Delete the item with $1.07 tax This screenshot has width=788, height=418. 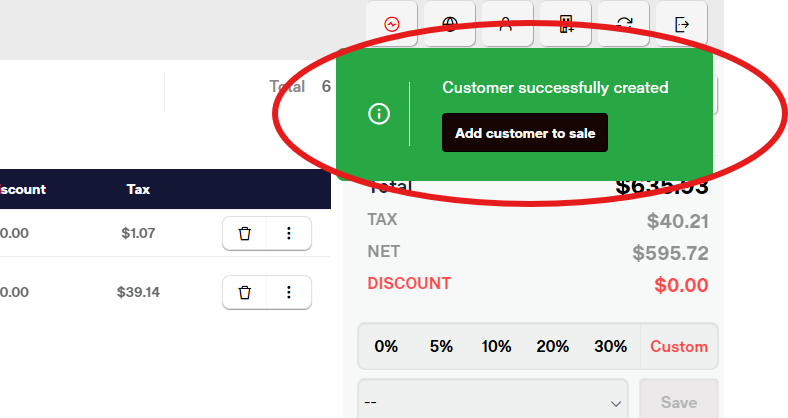pos(244,233)
